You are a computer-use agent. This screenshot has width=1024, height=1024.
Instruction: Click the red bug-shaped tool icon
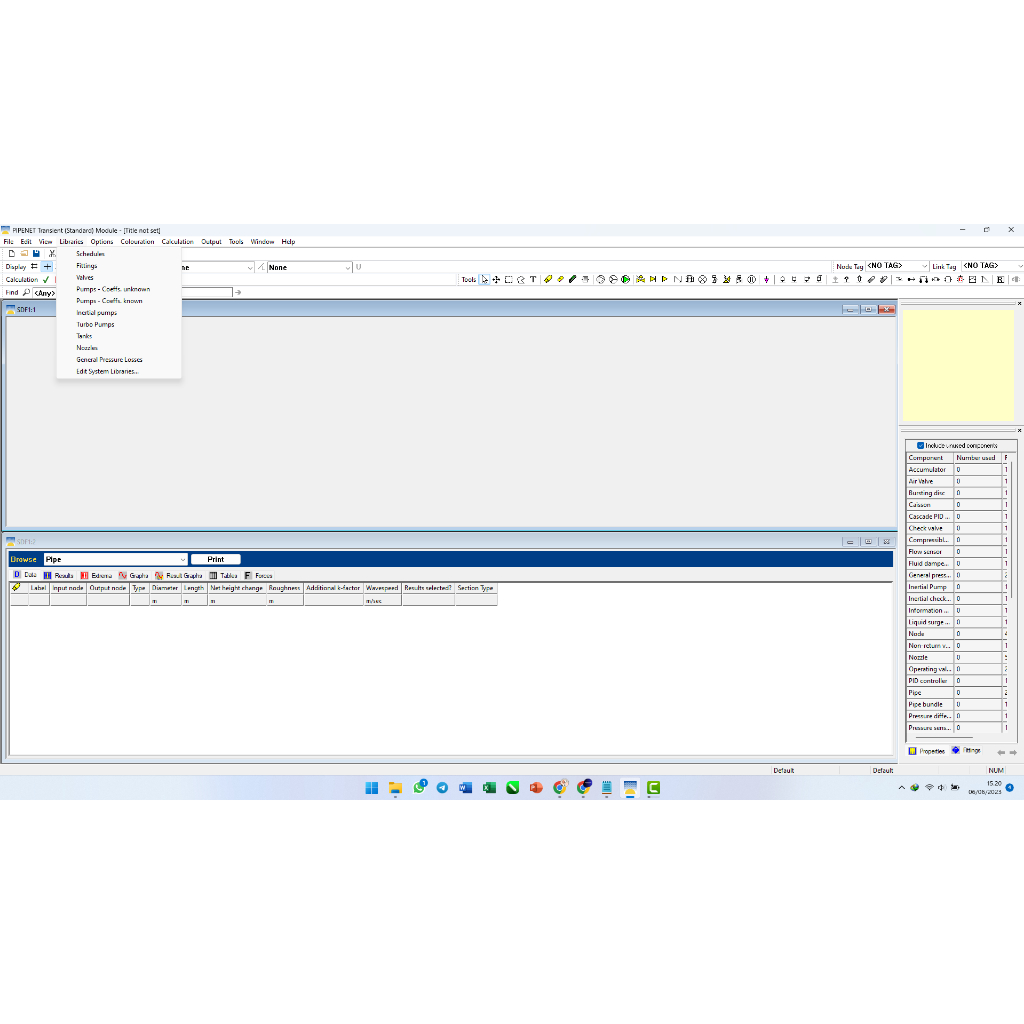click(960, 280)
